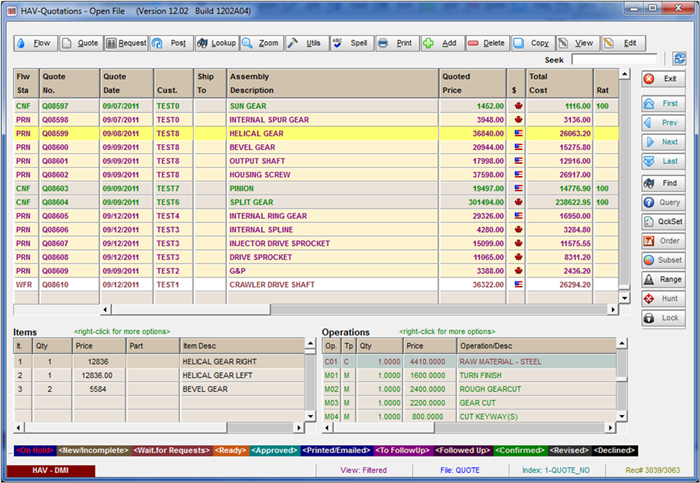Click the Lock button

pyautogui.click(x=663, y=318)
